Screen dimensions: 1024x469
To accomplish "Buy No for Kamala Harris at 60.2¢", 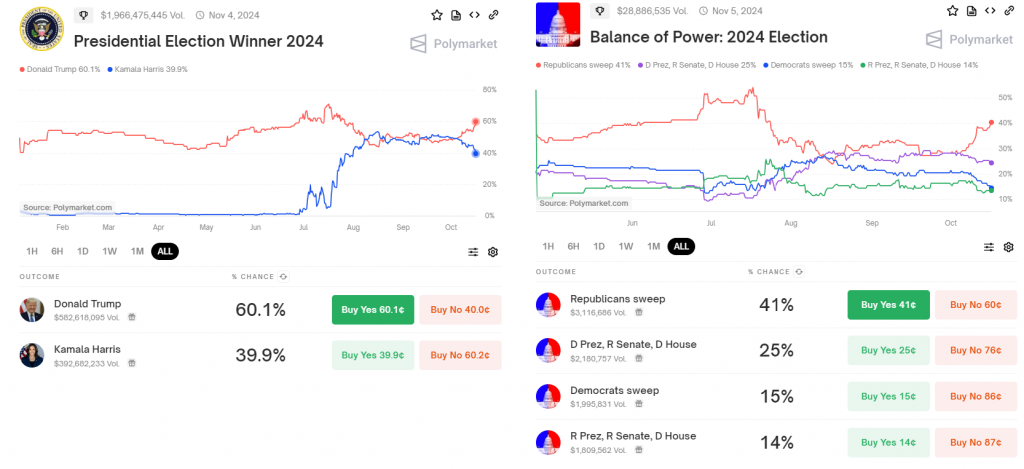I will pyautogui.click(x=460, y=355).
